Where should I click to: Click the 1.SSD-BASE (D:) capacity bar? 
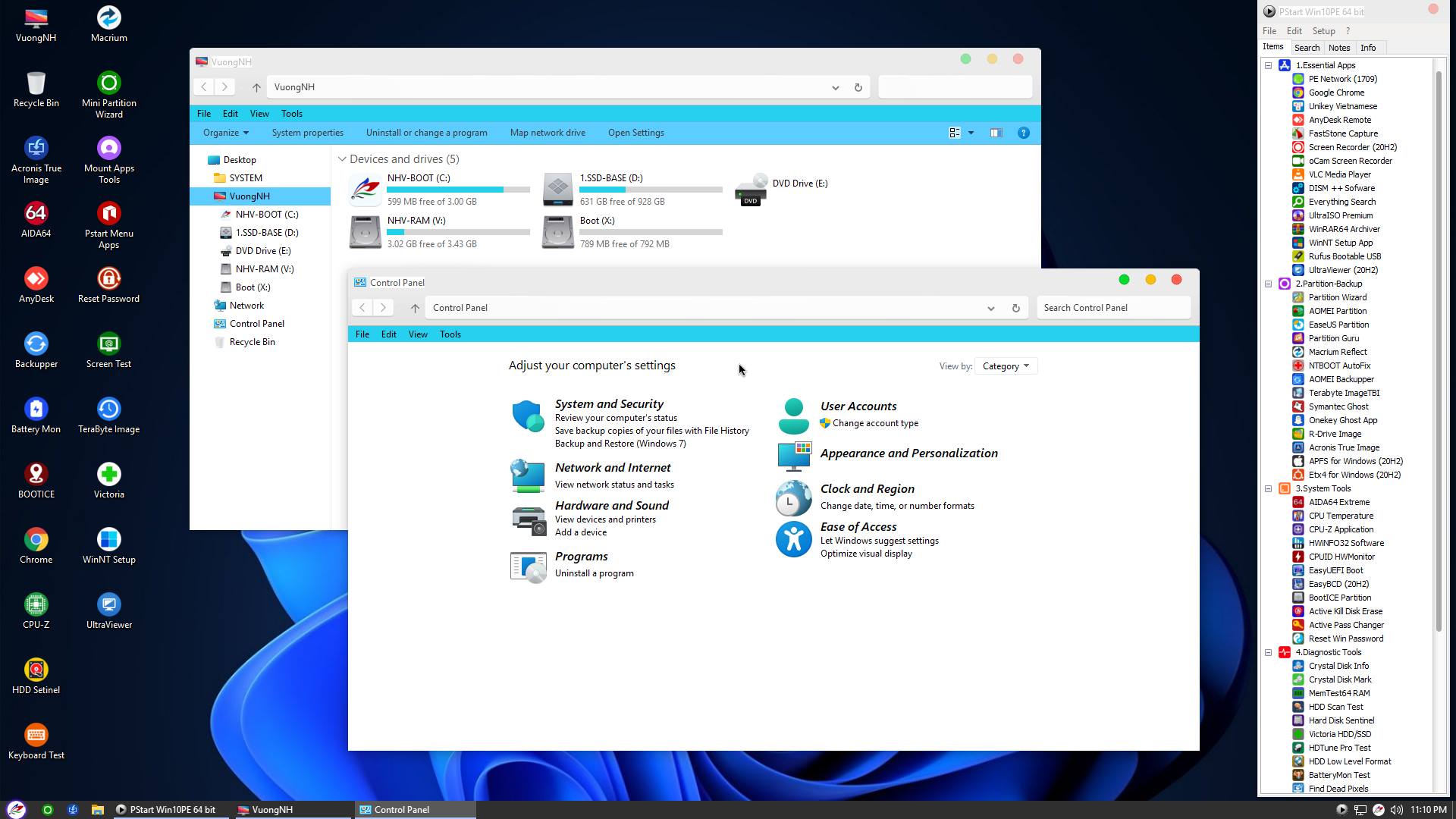tap(651, 190)
